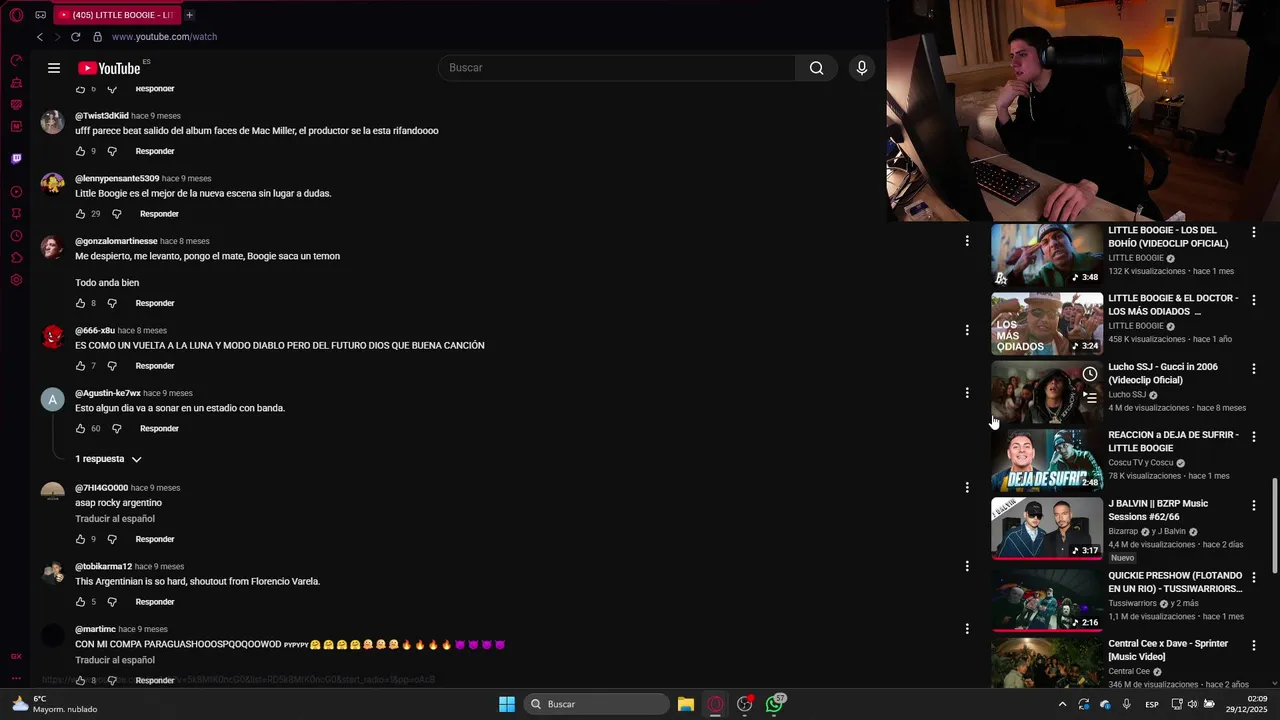Screen dimensions: 1280x720
Task: Open File Explorer from taskbar
Action: (x=685, y=704)
